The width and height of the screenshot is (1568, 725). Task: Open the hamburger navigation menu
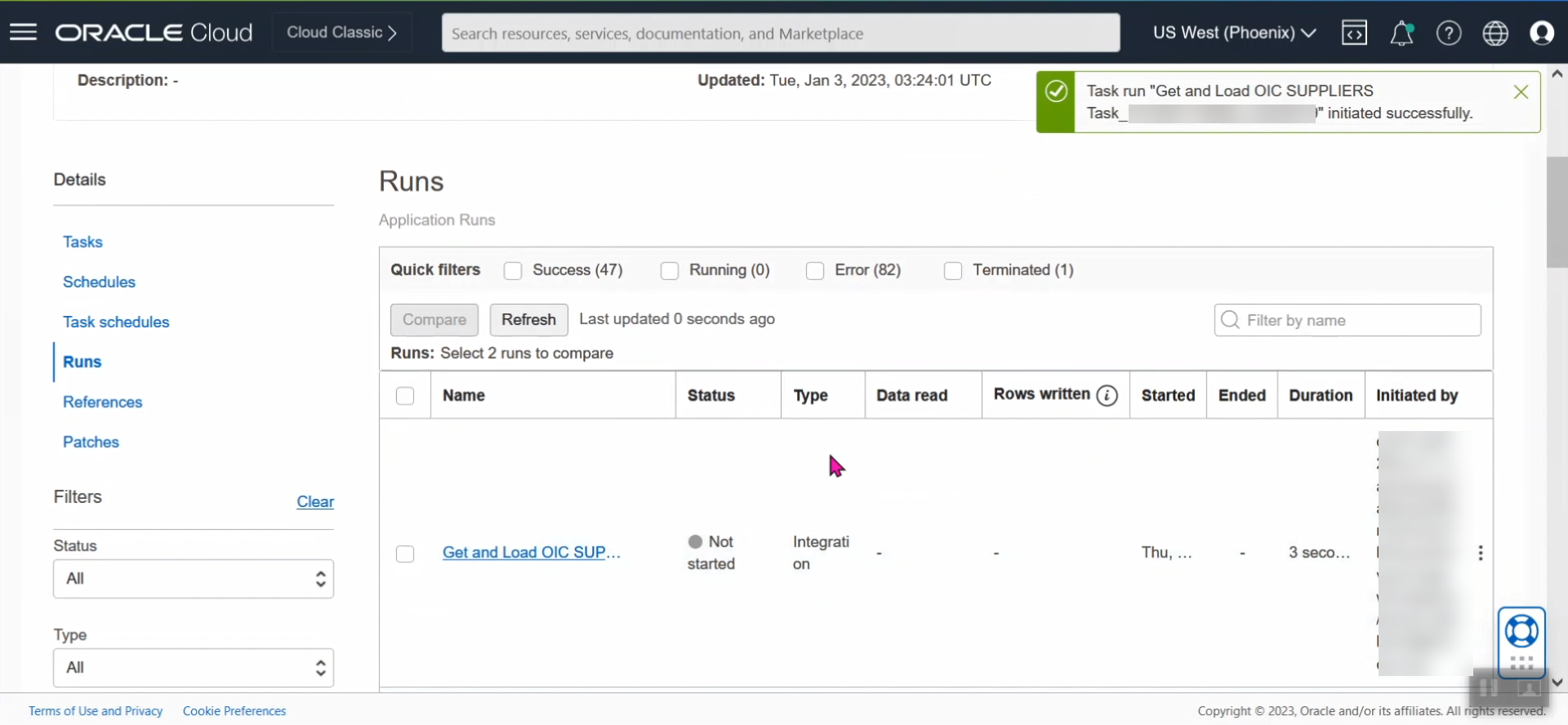[23, 33]
